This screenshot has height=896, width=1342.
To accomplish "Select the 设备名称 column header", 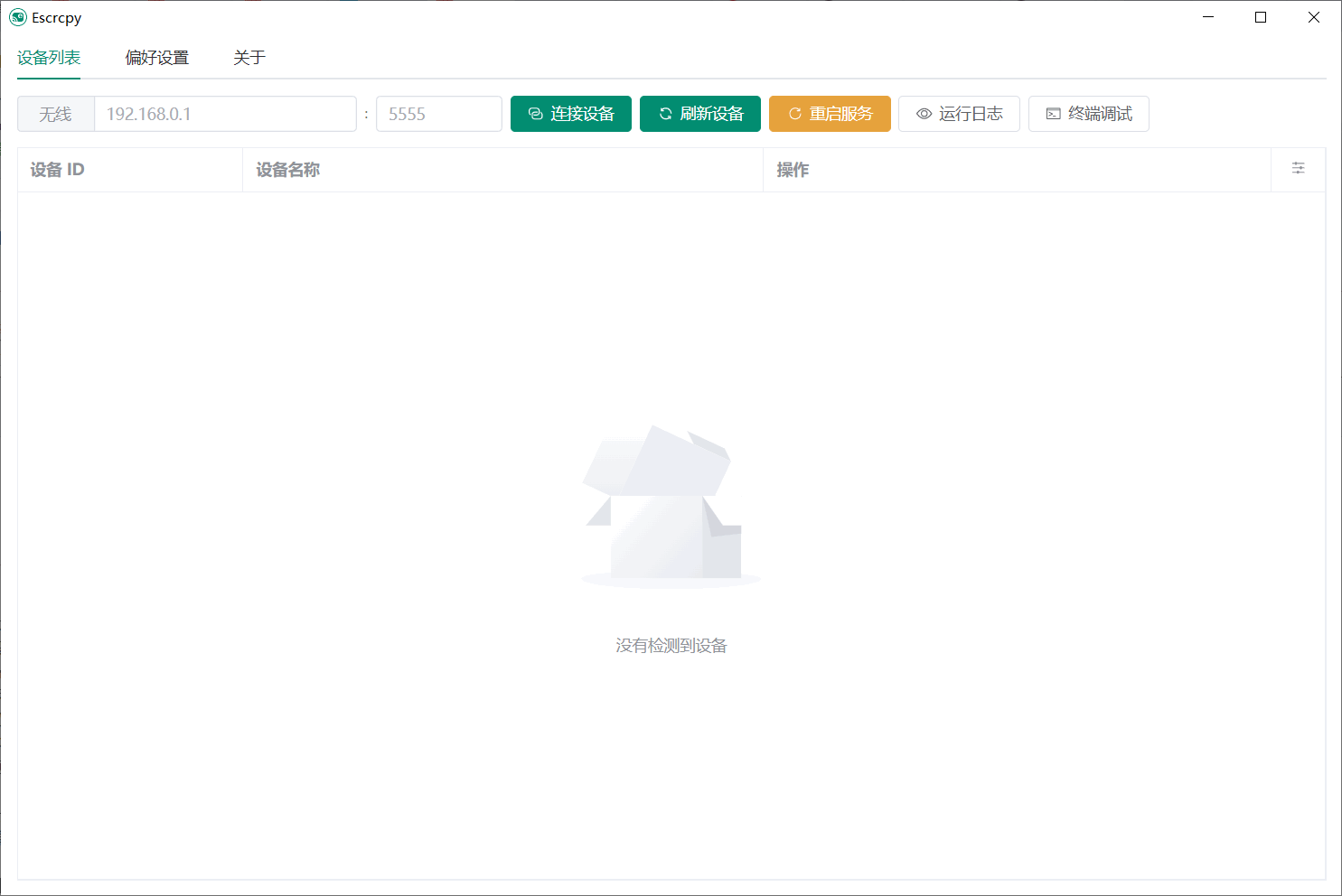I will [288, 170].
